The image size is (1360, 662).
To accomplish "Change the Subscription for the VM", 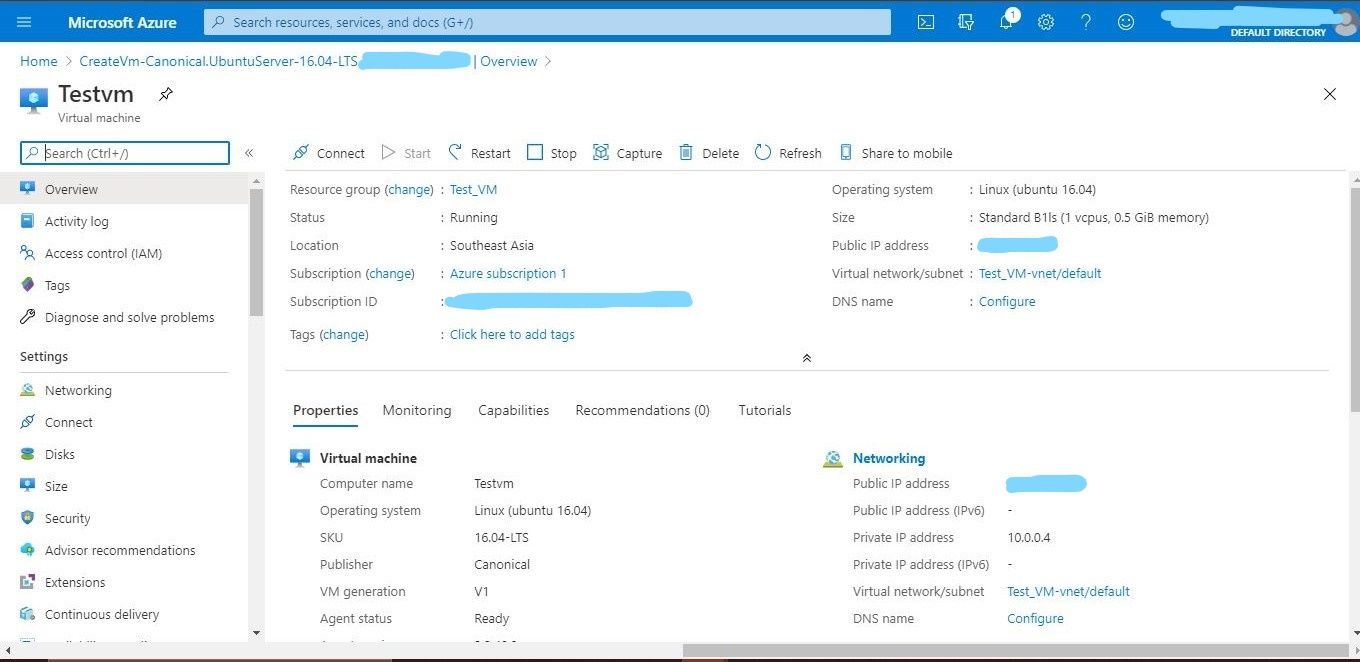I will pyautogui.click(x=390, y=273).
